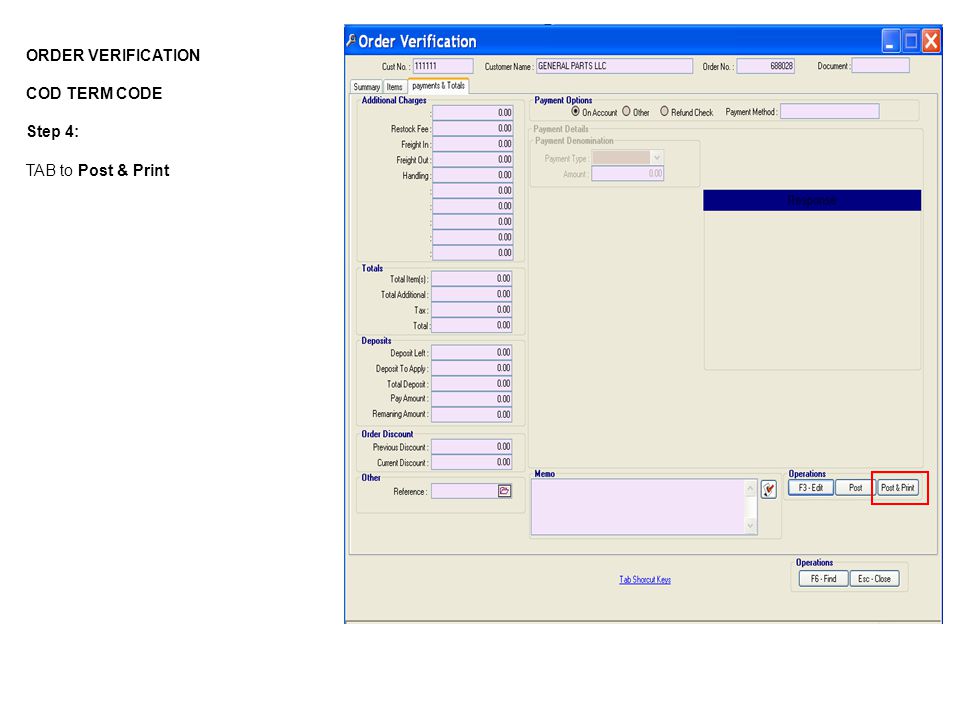Click the F6 - Find button
Image resolution: width=960 pixels, height=720 pixels.
823,579
